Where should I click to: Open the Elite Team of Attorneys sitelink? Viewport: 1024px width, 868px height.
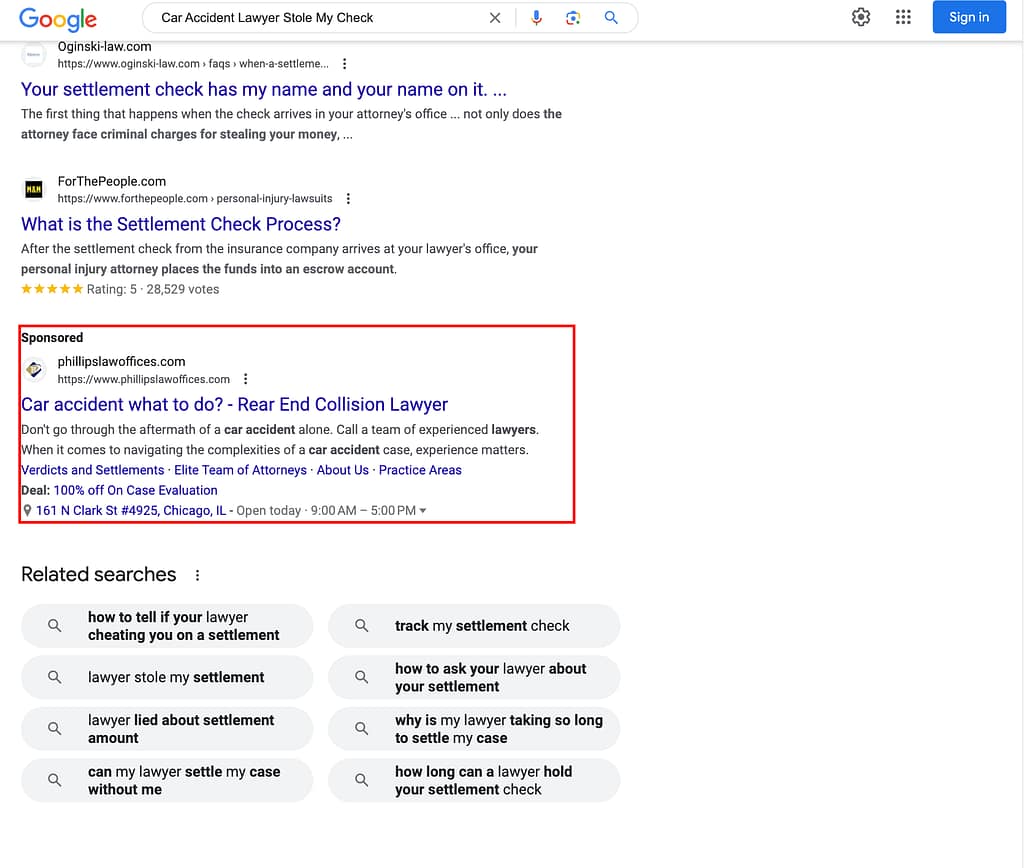point(240,470)
